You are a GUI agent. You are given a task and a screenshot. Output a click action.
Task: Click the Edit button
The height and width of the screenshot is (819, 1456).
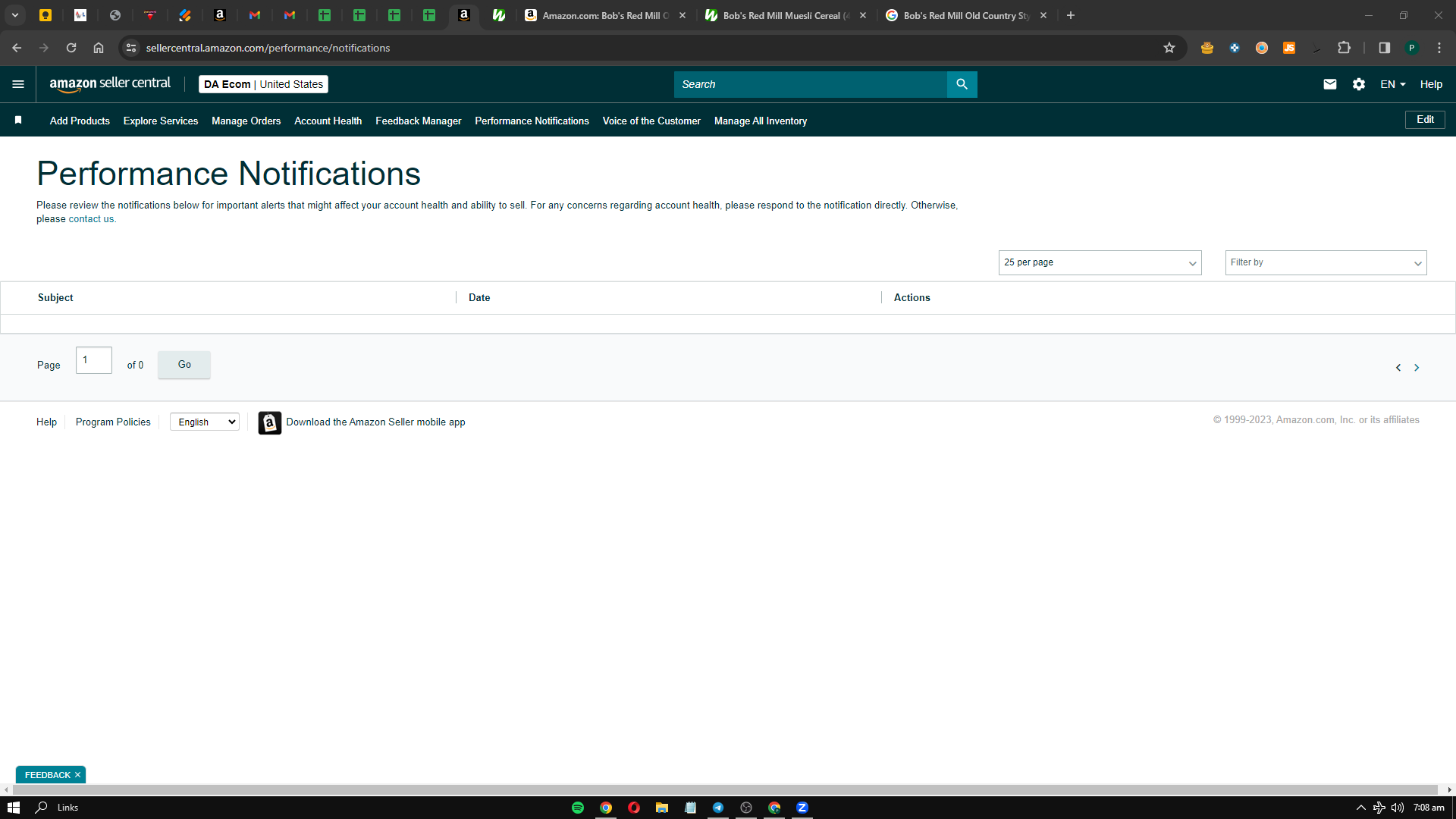pyautogui.click(x=1425, y=120)
